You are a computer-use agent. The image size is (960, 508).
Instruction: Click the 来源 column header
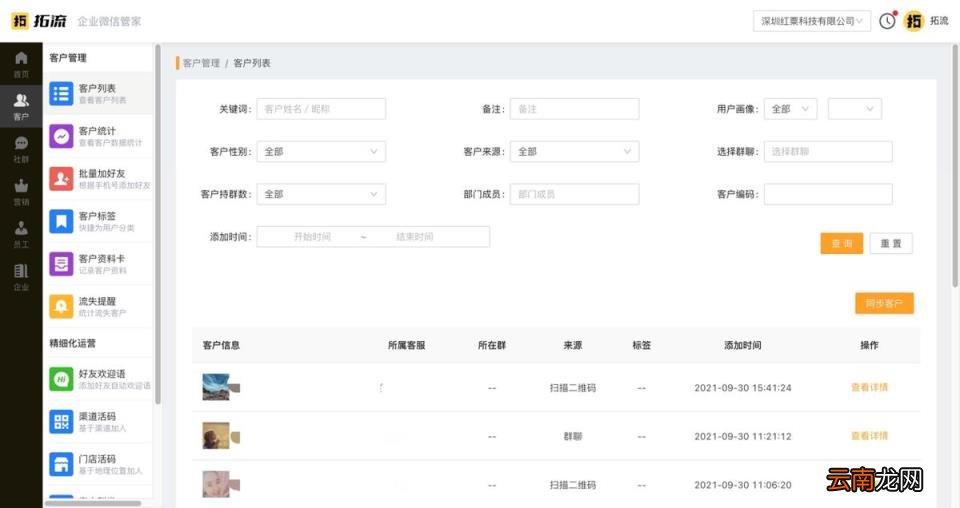573,345
